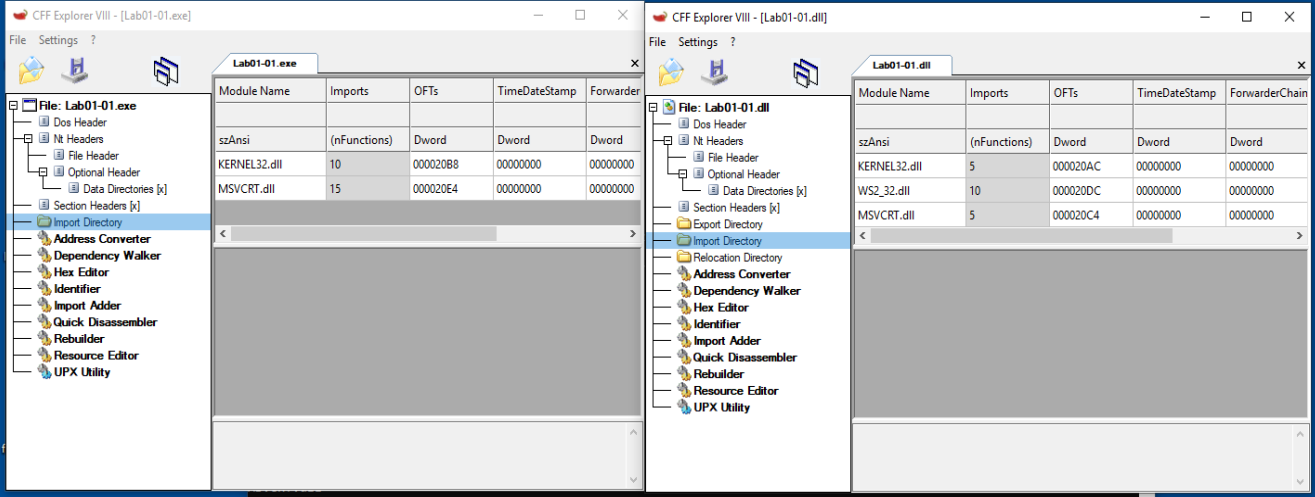Viewport: 1315px width, 497px height.
Task: Open Resource Editor in Lab01-01.exe tree
Action: tap(96, 355)
